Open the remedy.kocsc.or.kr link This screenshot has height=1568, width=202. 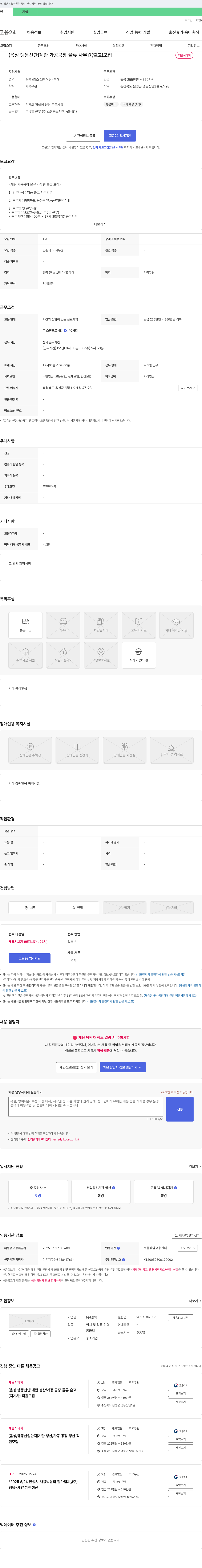click(53, 1139)
